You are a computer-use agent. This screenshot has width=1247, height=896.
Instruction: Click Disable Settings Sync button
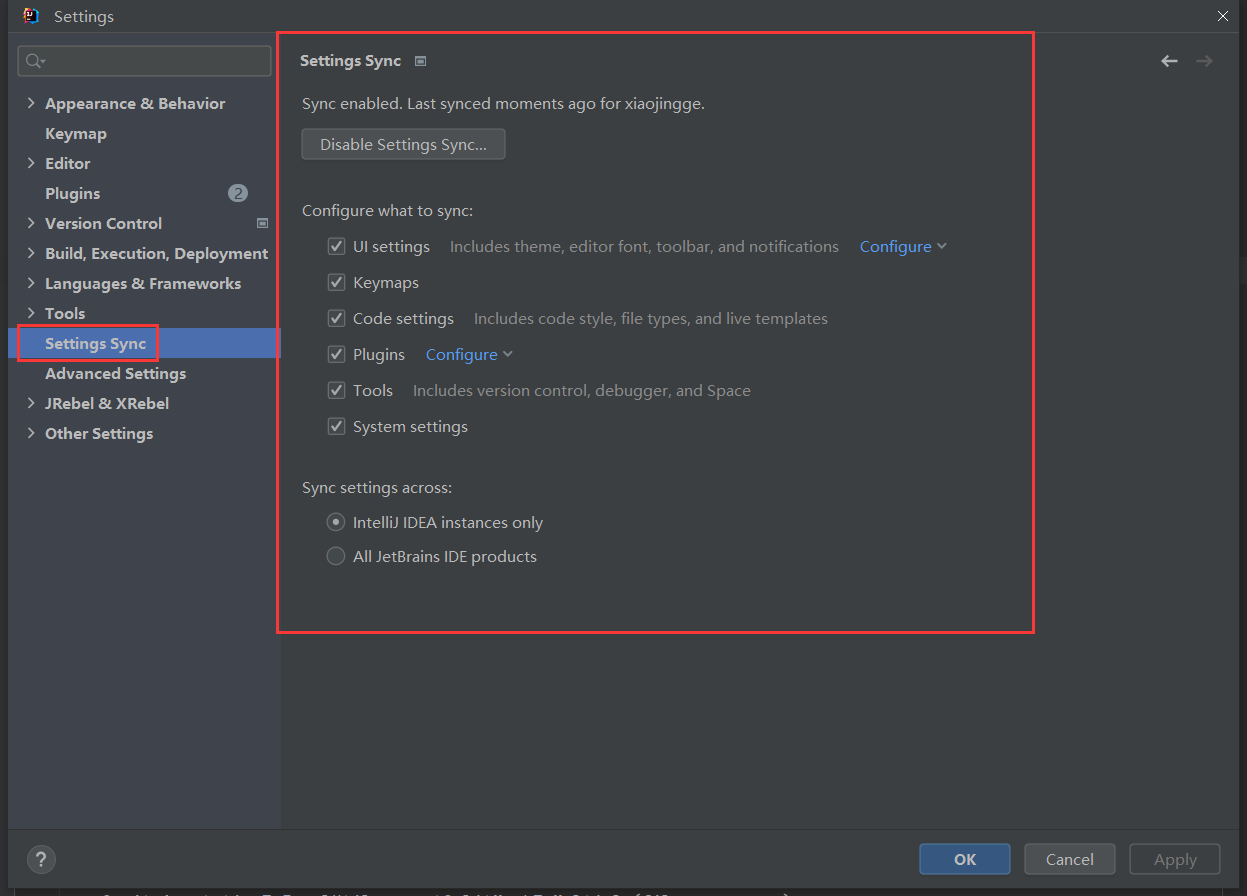(403, 144)
